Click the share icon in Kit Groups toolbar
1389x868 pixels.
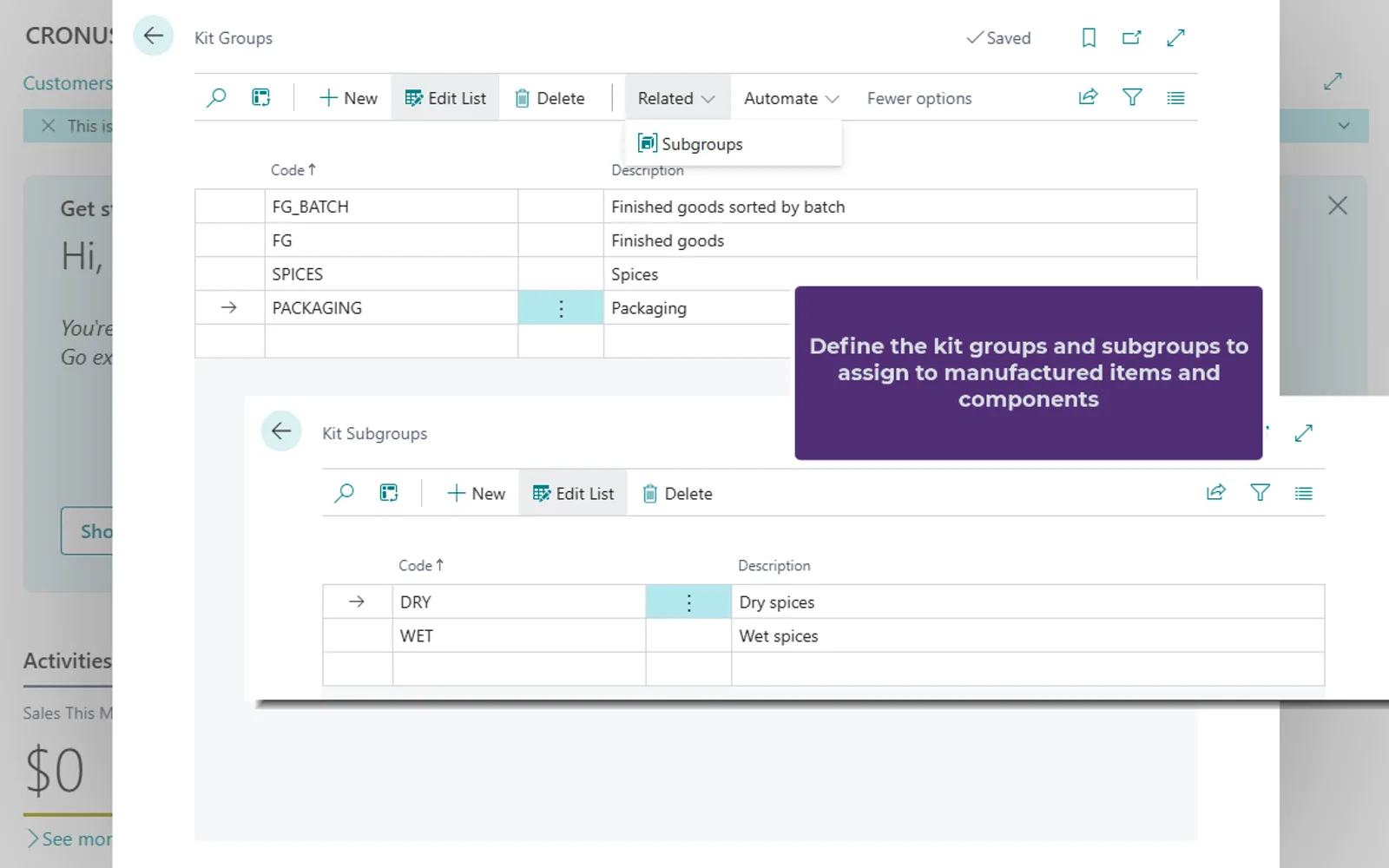click(1088, 97)
